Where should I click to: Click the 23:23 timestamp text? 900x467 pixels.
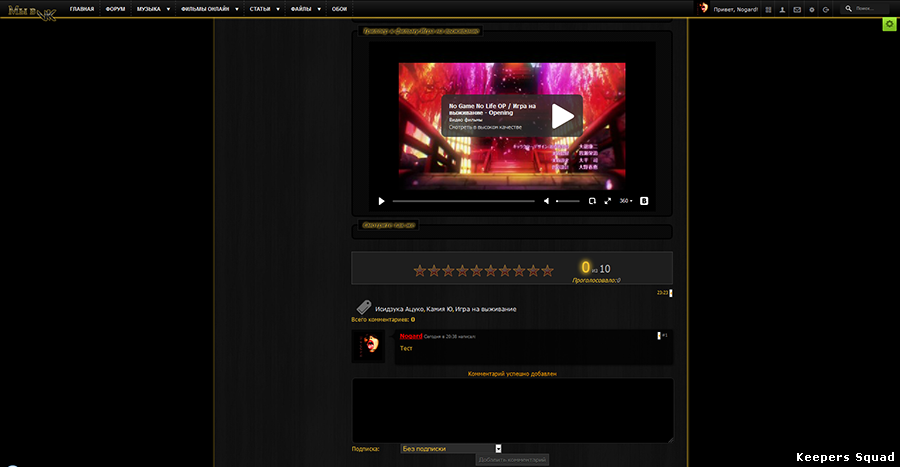tap(662, 293)
